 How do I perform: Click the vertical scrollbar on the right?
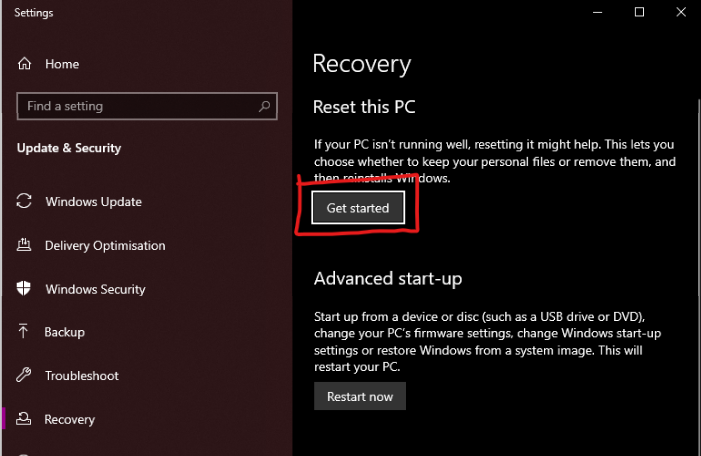[x=698, y=197]
